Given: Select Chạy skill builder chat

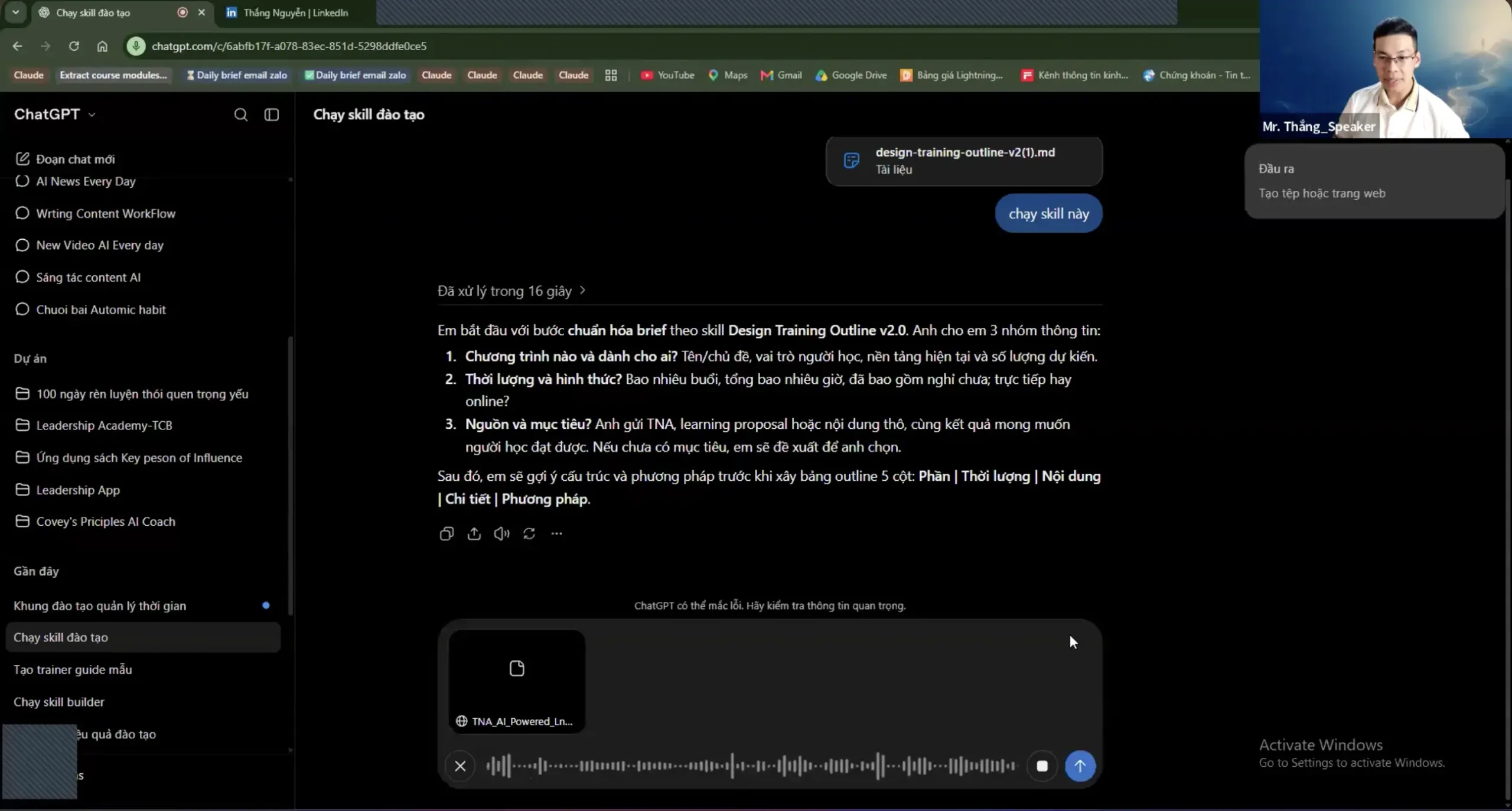Looking at the screenshot, I should coord(142,702).
